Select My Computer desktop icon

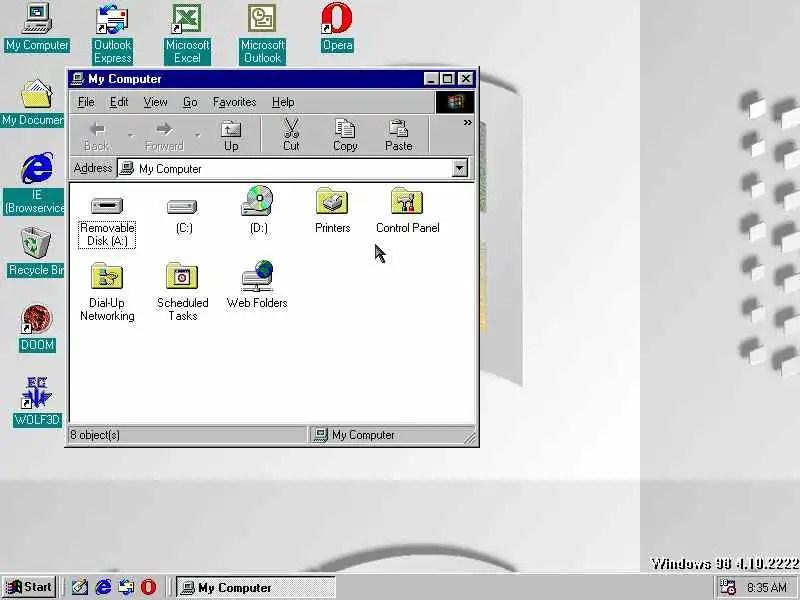coord(37,27)
